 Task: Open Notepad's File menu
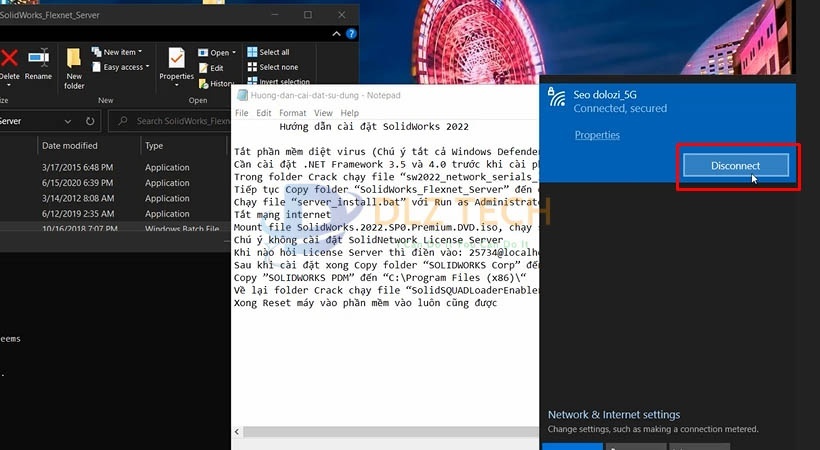coord(241,113)
